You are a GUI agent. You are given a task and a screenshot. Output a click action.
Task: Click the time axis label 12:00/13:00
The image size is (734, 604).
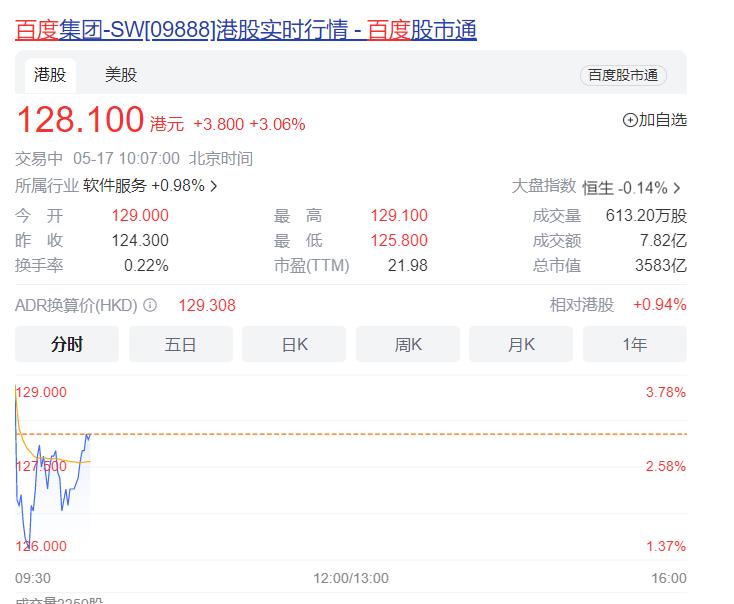click(x=351, y=578)
